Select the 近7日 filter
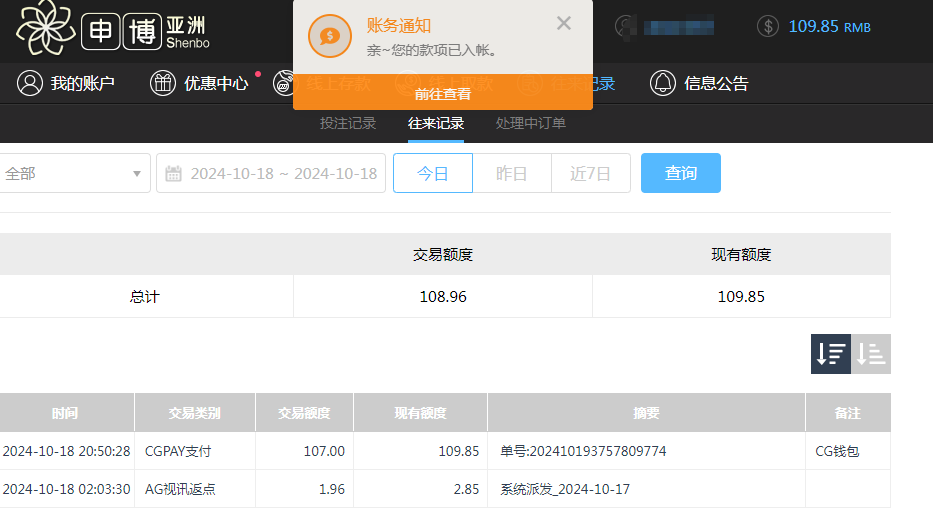Screen dimensions: 933x515 (590, 173)
